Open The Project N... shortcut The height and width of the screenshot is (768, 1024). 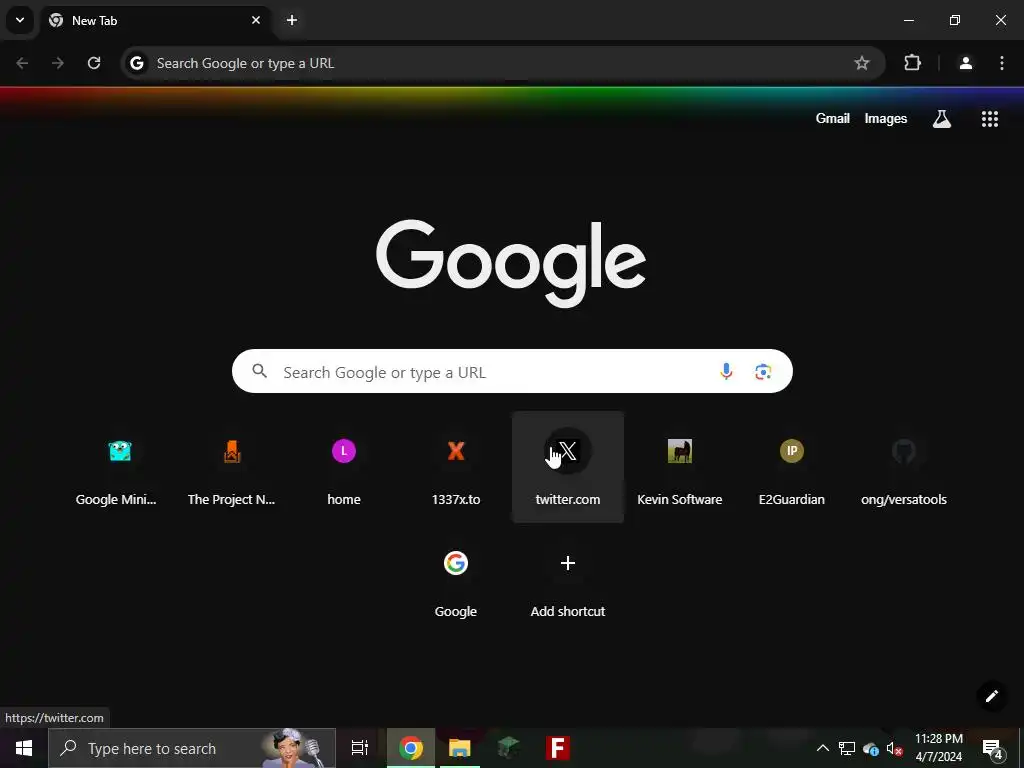(232, 467)
